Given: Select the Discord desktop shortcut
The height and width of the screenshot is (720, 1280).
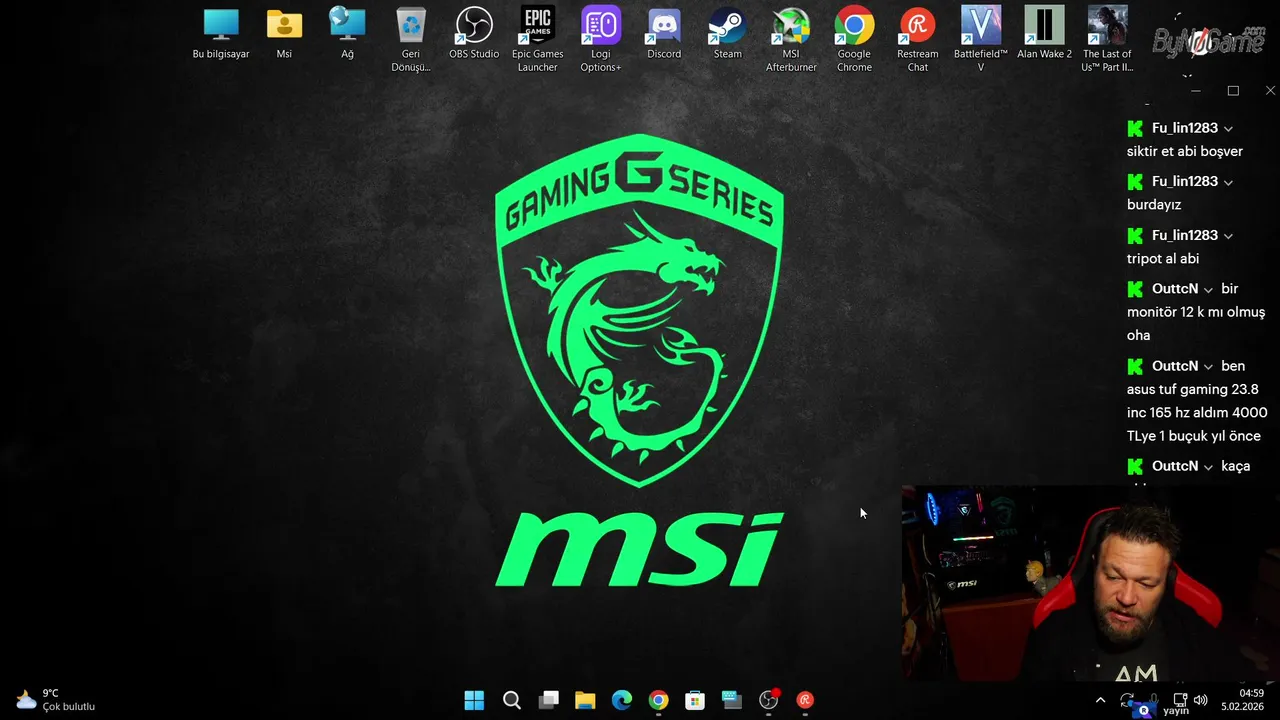Looking at the screenshot, I should 664,34.
